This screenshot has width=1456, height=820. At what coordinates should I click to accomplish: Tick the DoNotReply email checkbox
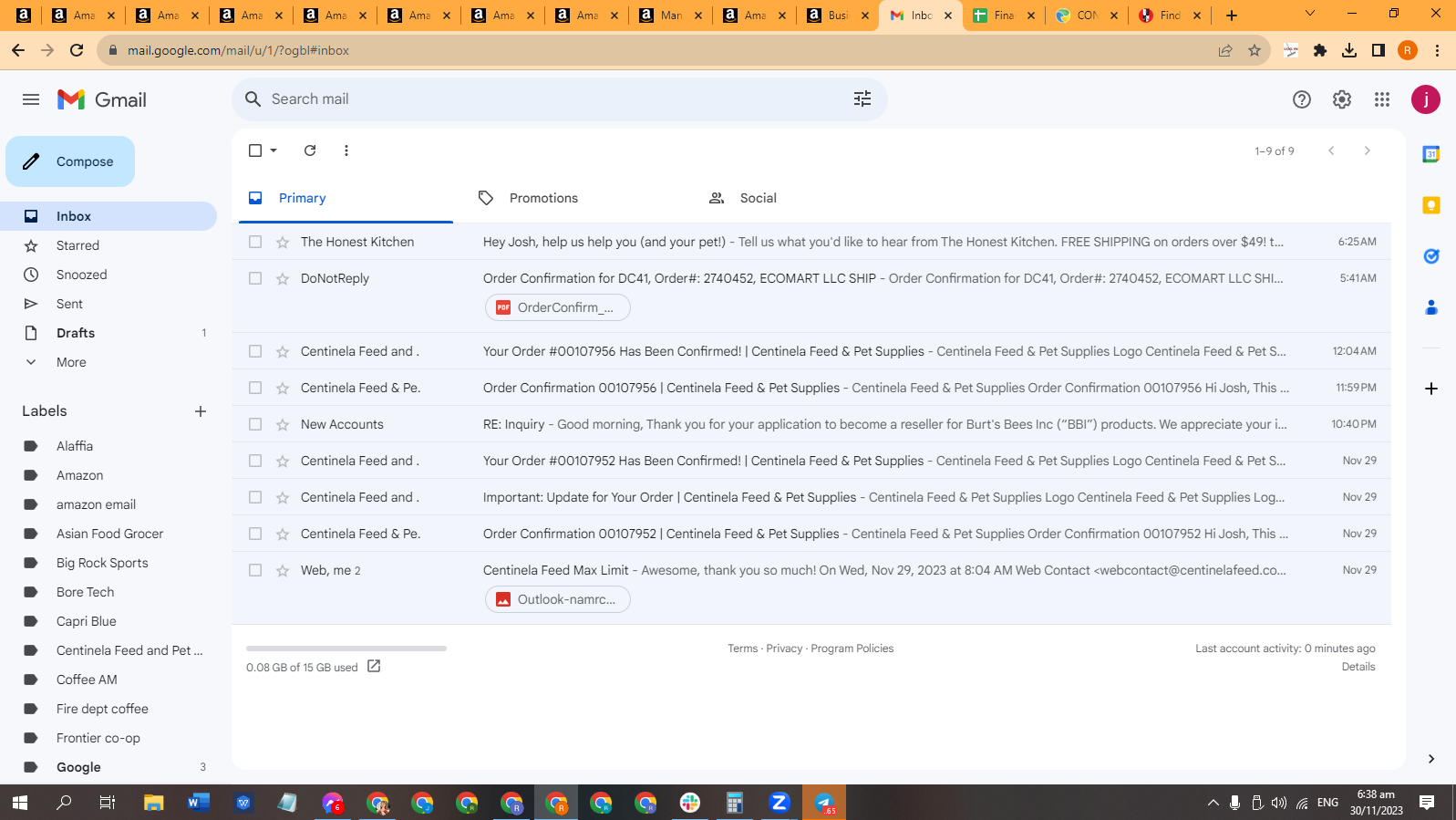(255, 278)
